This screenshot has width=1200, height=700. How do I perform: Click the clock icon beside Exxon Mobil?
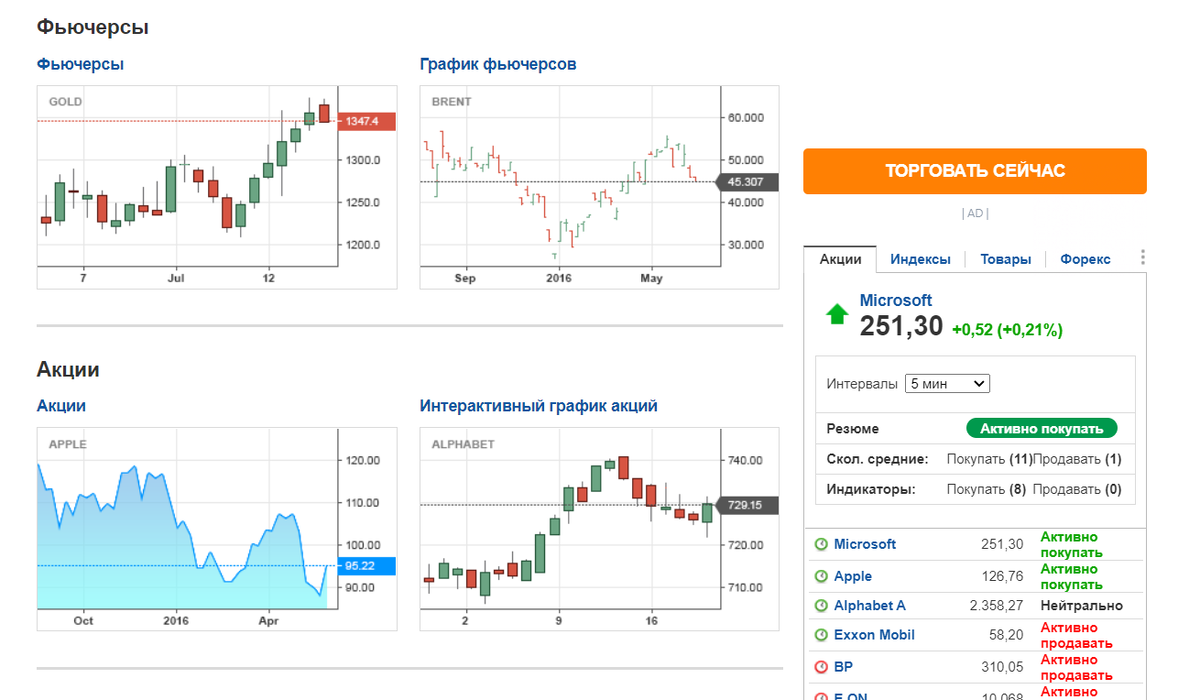[823, 635]
